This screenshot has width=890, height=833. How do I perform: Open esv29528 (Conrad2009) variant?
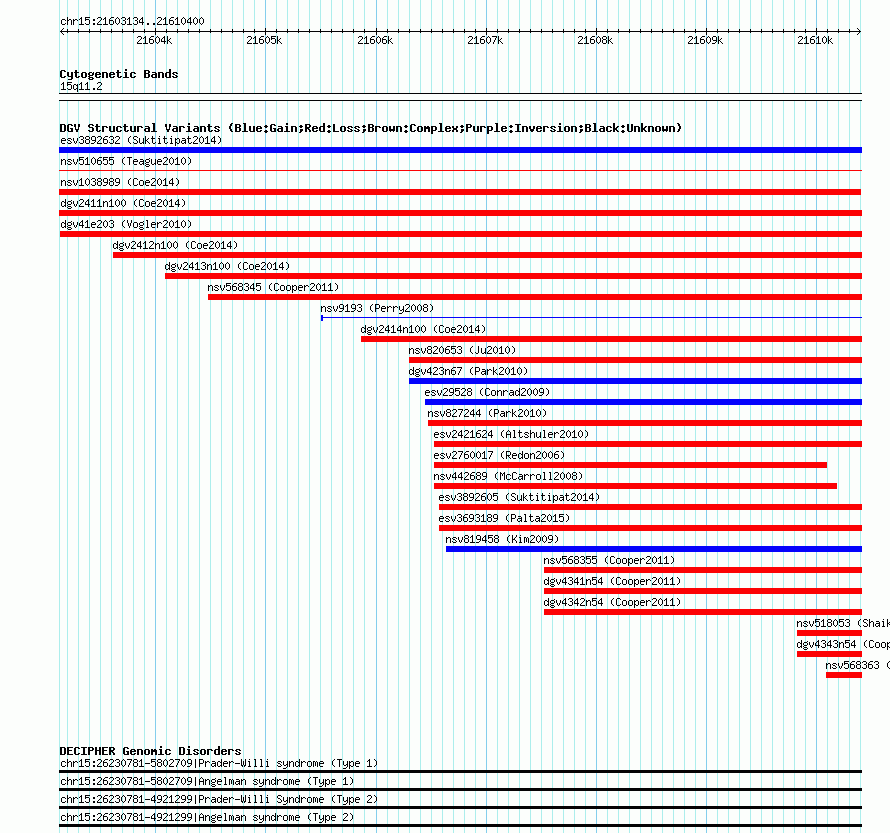point(487,392)
